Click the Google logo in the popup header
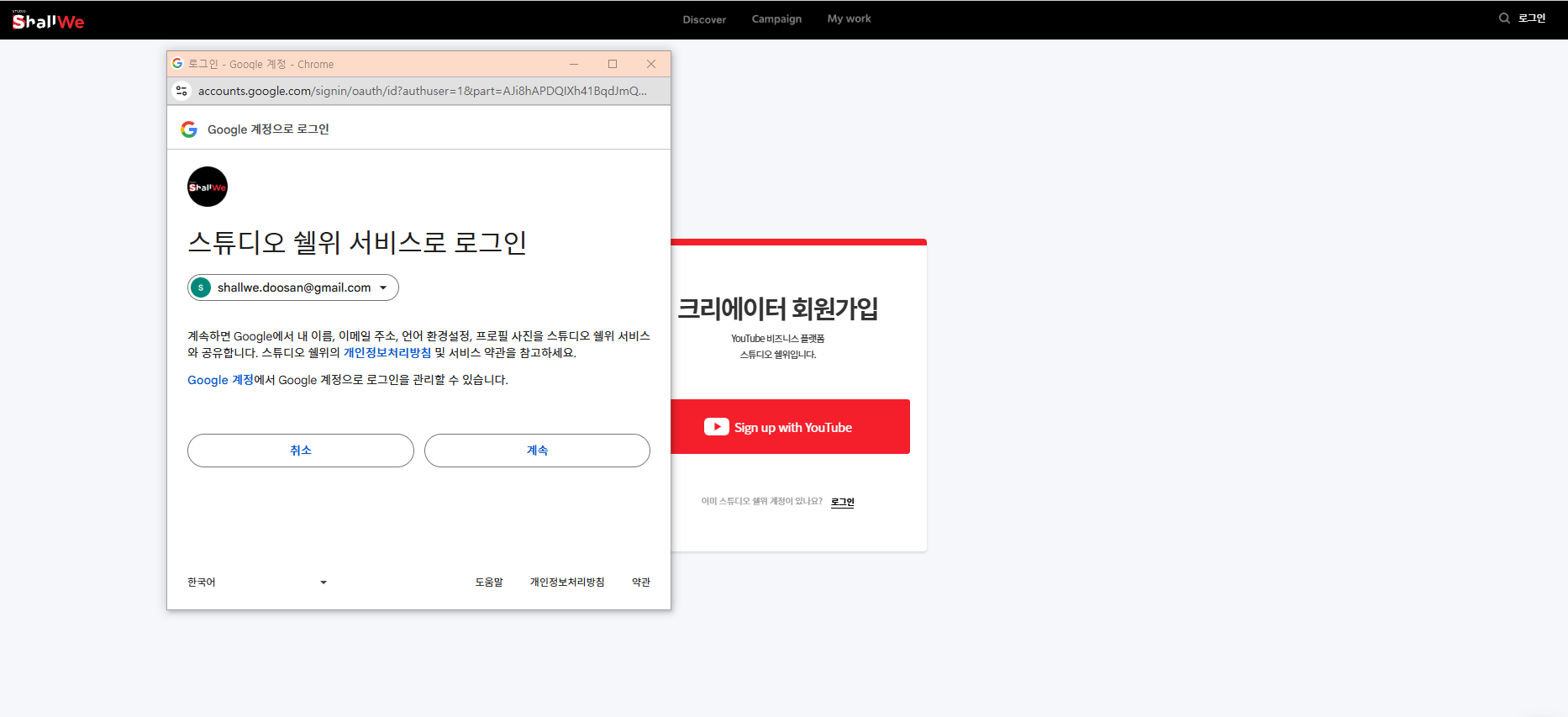This screenshot has width=1568, height=717. pyautogui.click(x=189, y=129)
